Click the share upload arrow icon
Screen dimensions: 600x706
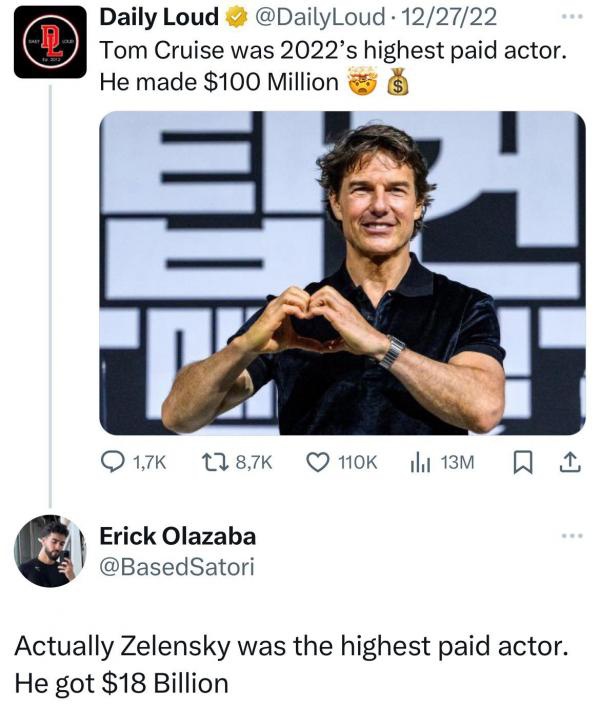pos(569,462)
